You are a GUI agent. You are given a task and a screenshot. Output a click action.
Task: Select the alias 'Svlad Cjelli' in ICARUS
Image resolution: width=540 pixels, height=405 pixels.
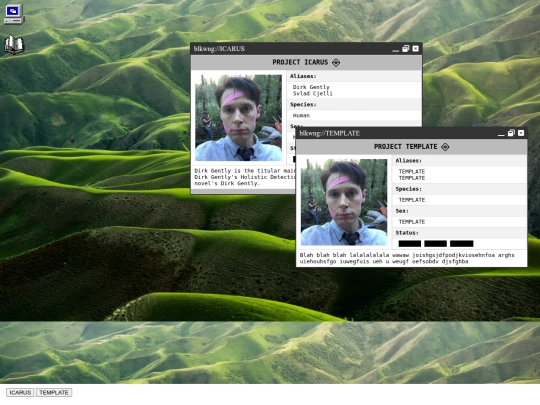tap(313, 93)
